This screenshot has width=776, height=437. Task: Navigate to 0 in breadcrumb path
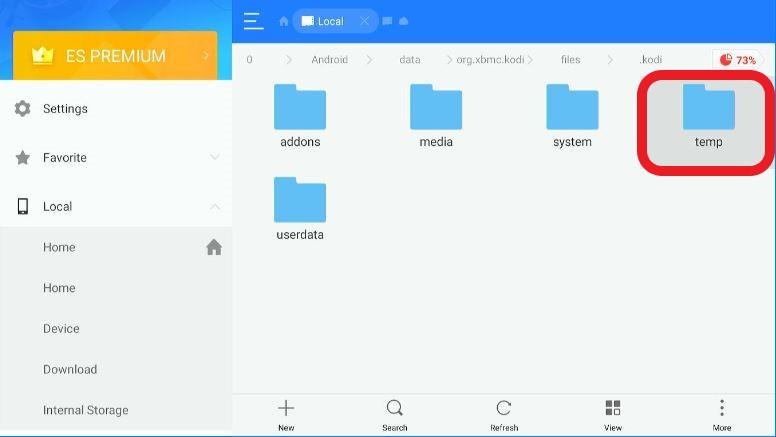[x=249, y=60]
